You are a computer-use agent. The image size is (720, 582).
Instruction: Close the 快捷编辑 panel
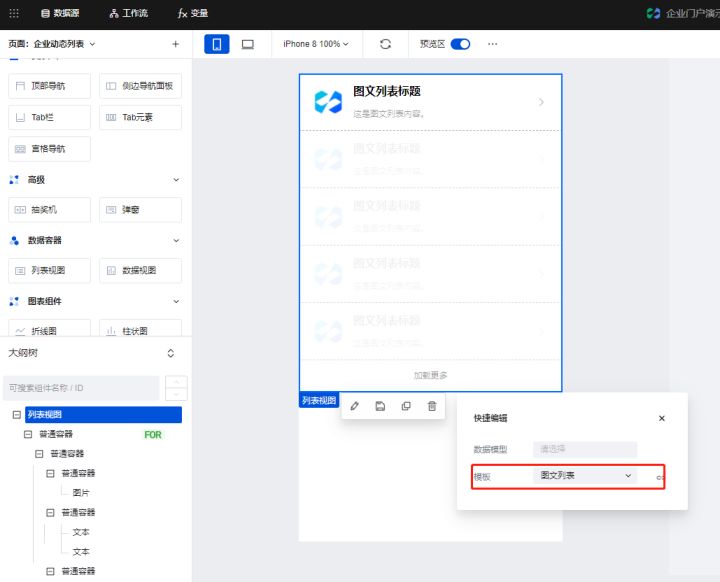[x=662, y=418]
